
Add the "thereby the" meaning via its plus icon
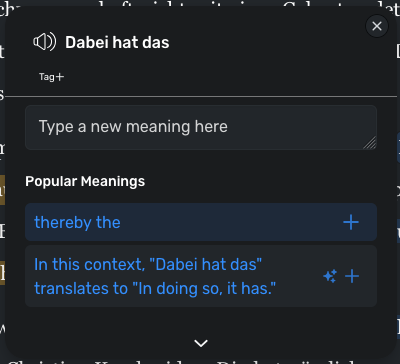[351, 222]
